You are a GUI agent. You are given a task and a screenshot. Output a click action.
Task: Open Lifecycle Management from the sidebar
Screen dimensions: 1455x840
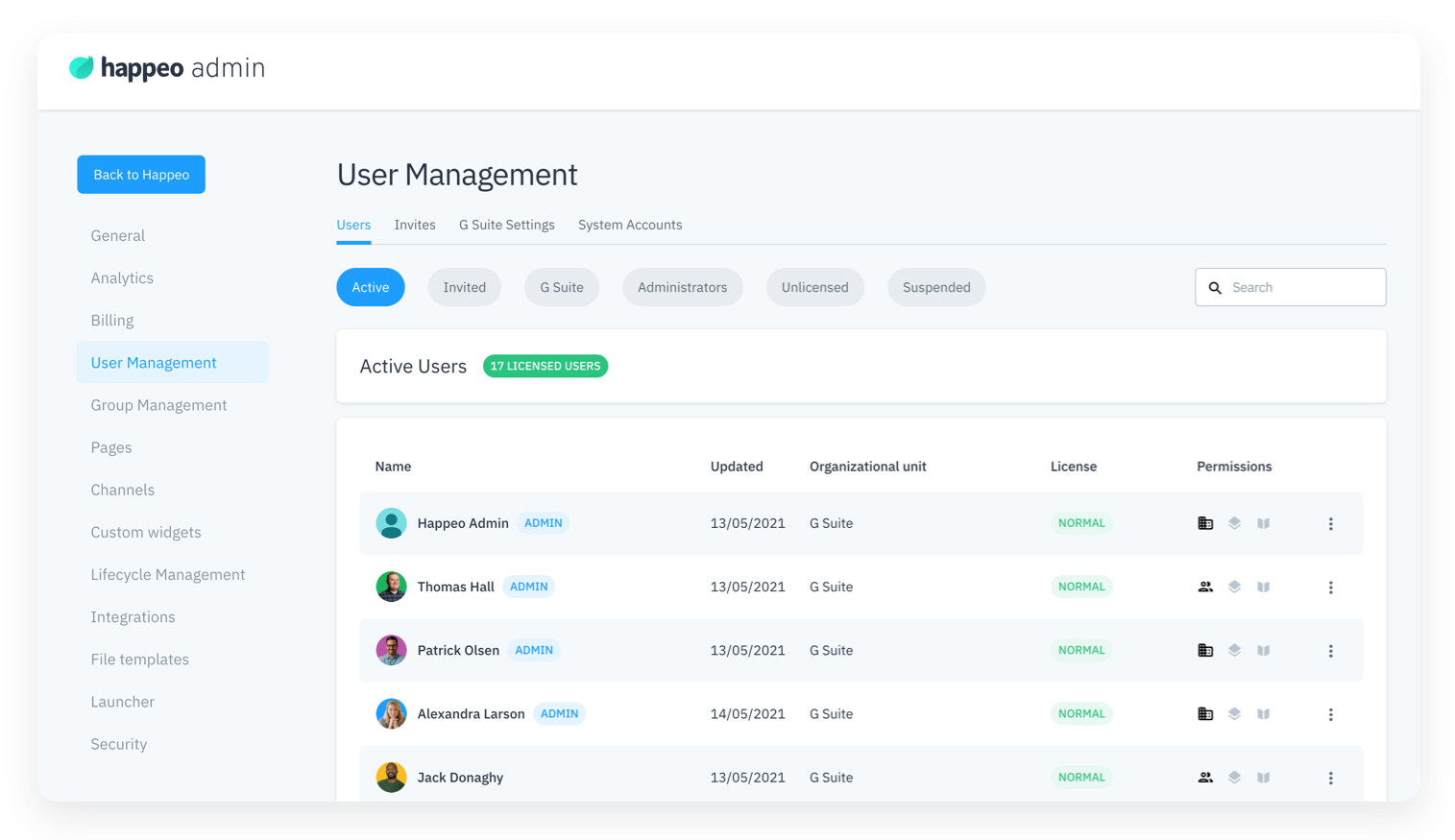(x=168, y=574)
